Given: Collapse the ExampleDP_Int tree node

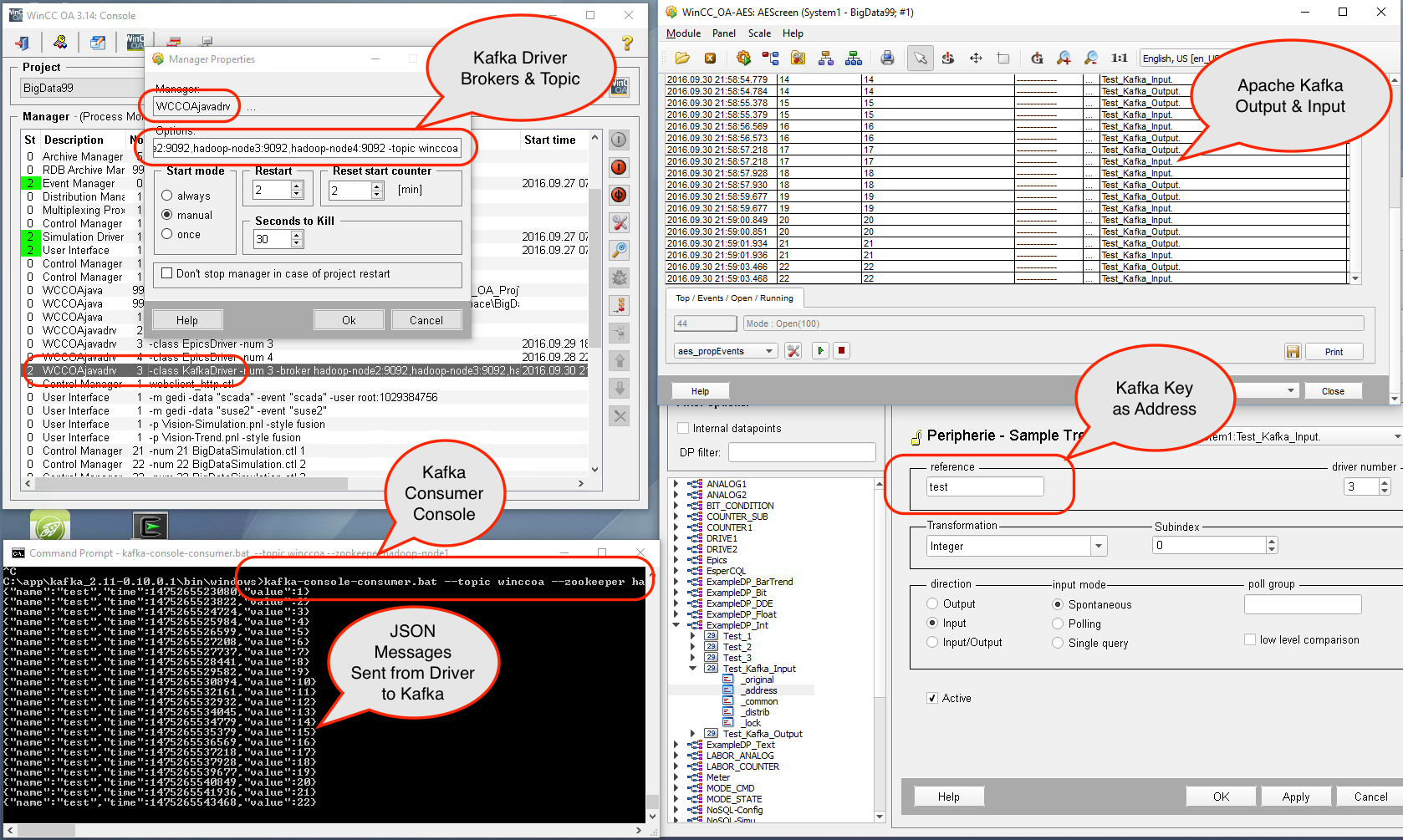Looking at the screenshot, I should 676,625.
